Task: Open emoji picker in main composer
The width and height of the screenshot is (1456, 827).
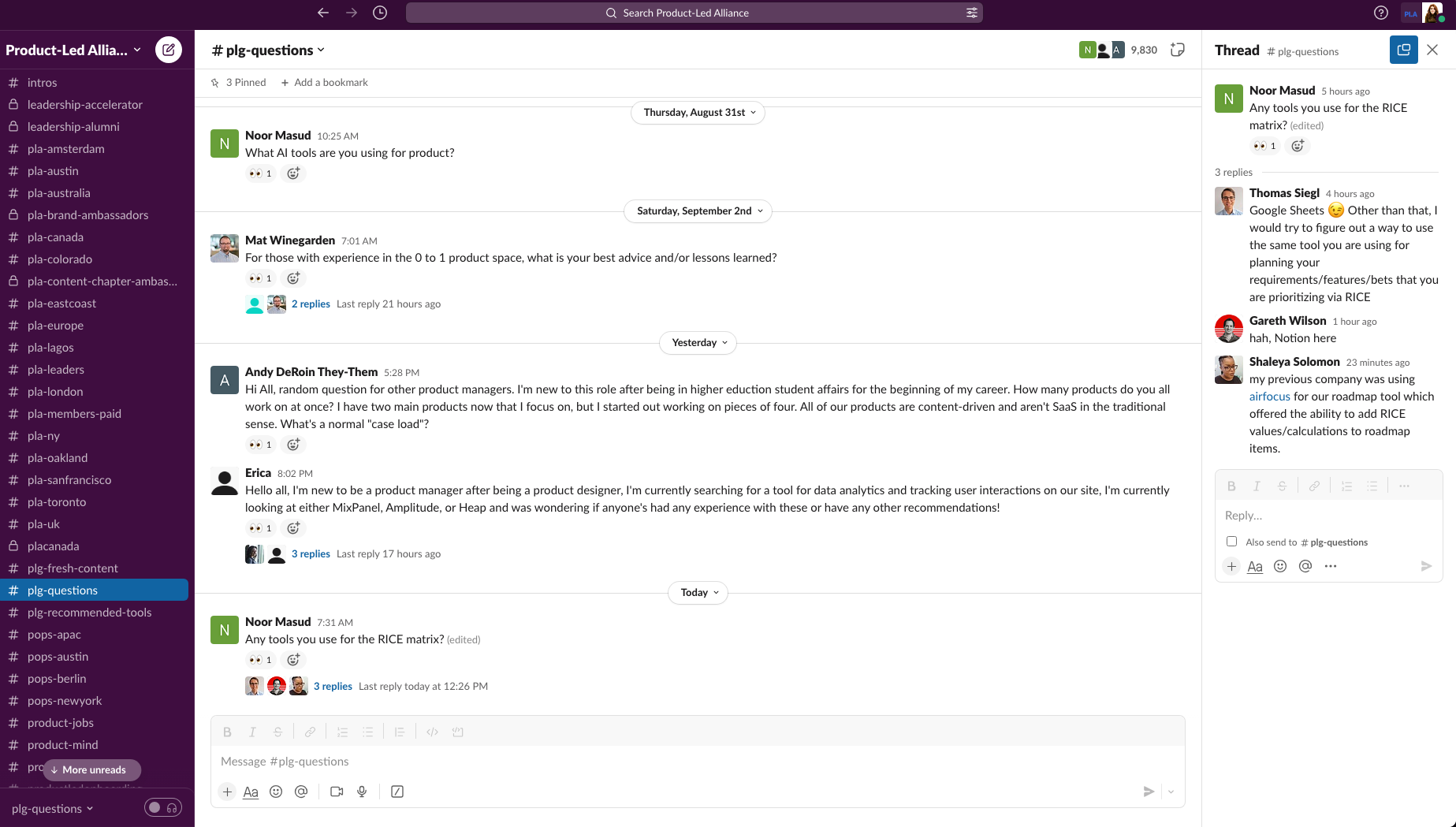Action: coord(276,792)
